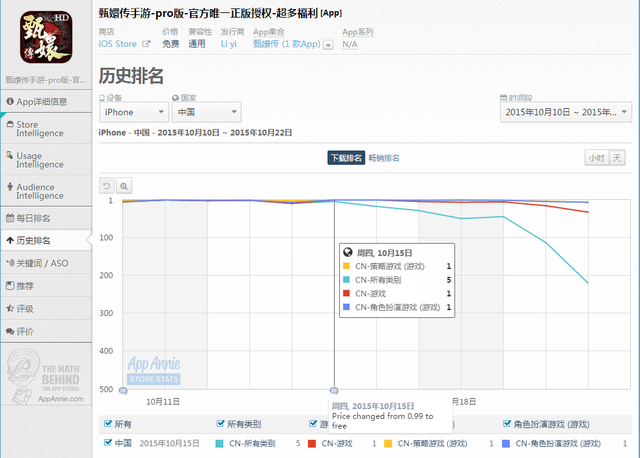This screenshot has width=640, height=458.
Task: Toggle the 所有 checkbox
Action: pos(108,424)
